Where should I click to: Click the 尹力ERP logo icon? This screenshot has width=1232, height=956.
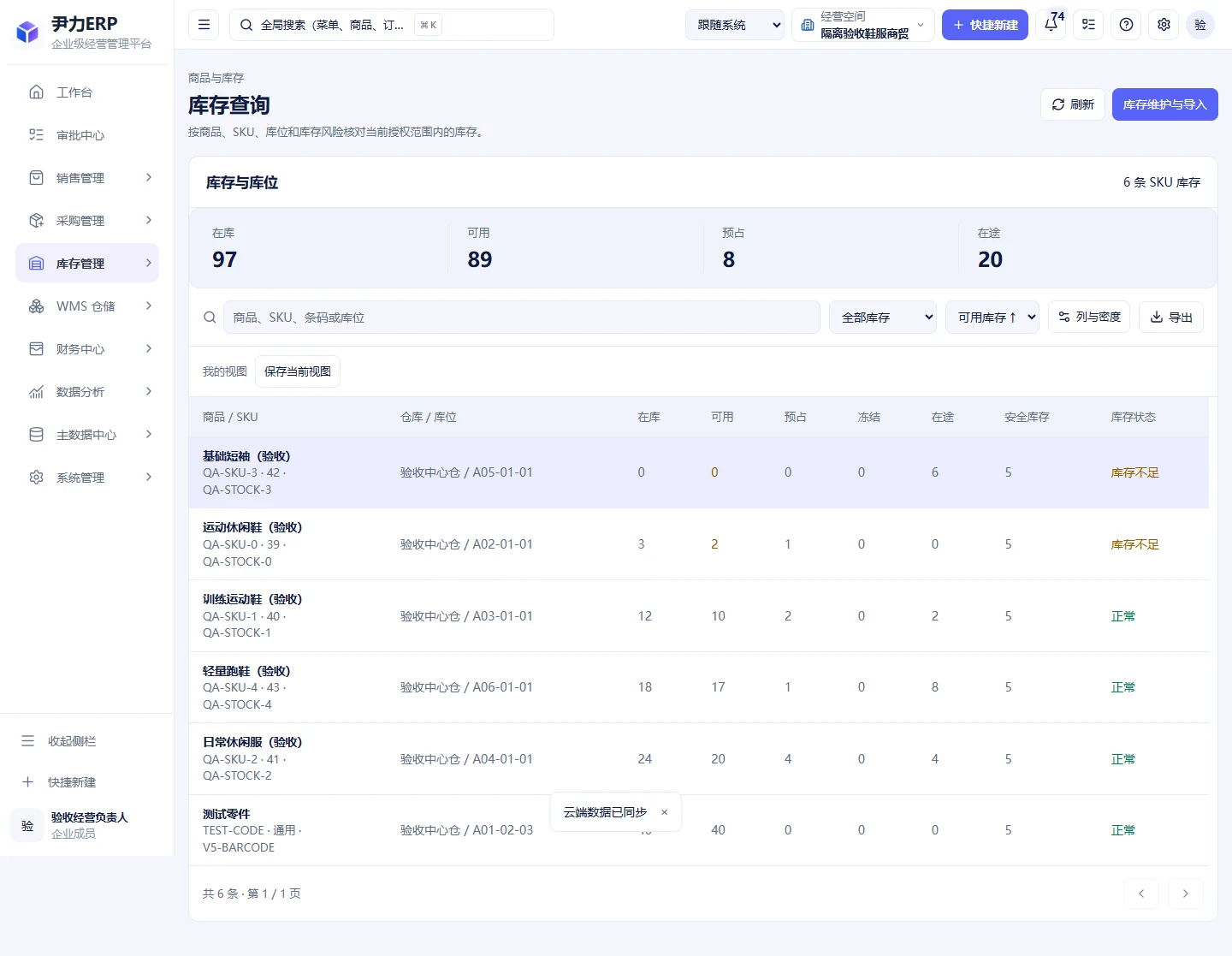point(27,33)
